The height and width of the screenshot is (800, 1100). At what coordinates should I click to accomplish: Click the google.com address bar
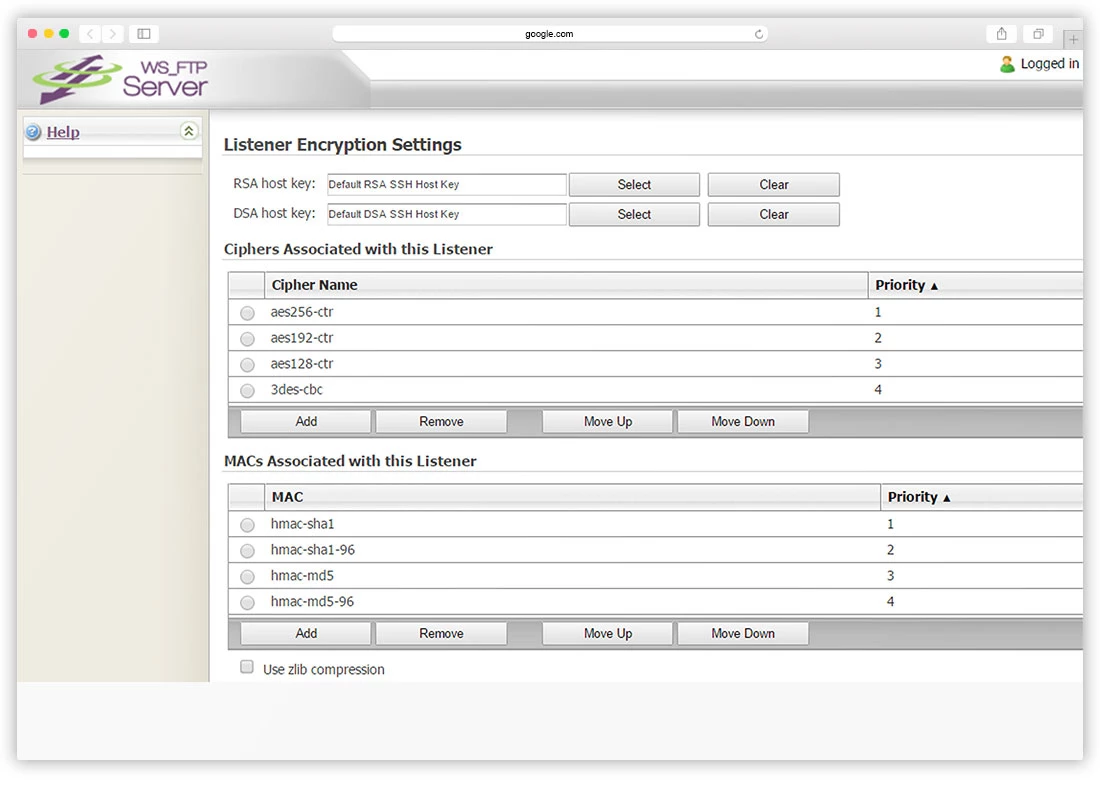(549, 34)
